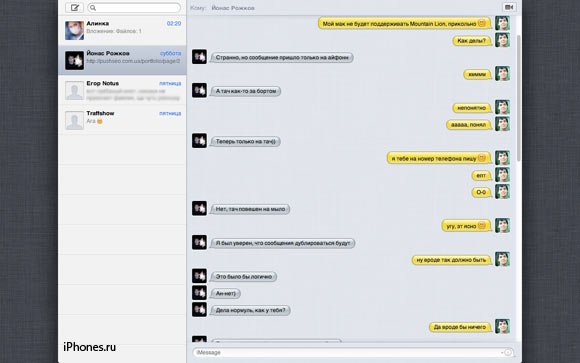Compose a new message

74,7
